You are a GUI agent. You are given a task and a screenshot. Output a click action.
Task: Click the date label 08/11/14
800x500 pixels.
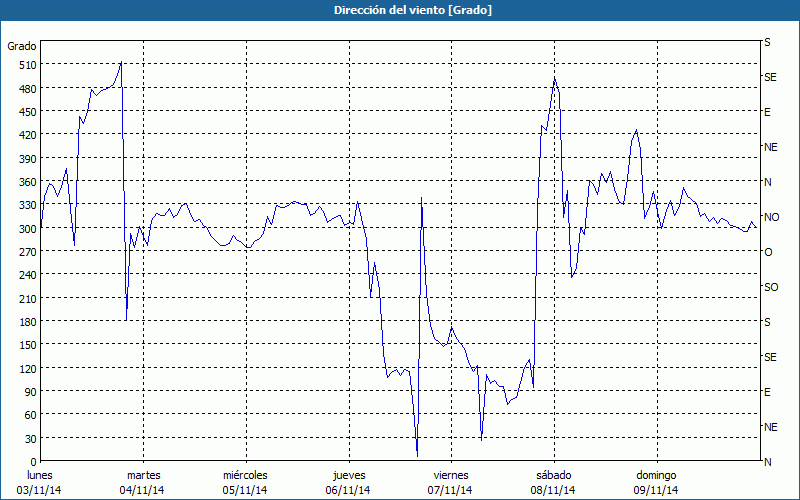tap(553, 490)
